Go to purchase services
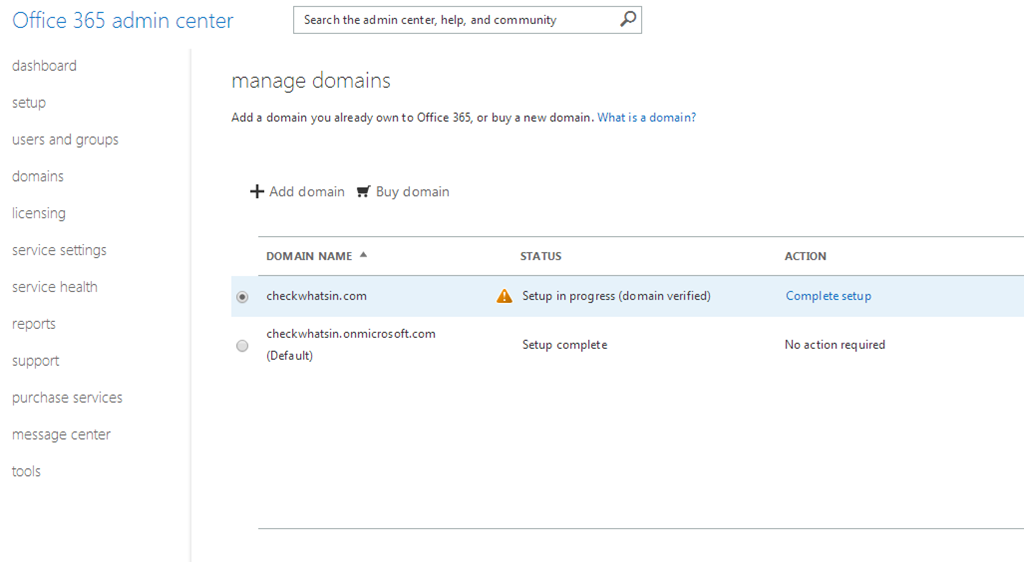This screenshot has height=562, width=1024. 67,398
